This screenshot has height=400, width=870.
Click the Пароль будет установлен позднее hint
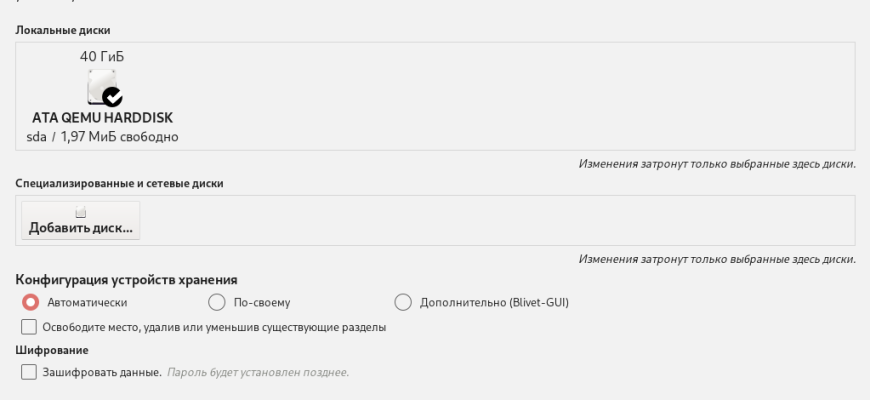257,373
